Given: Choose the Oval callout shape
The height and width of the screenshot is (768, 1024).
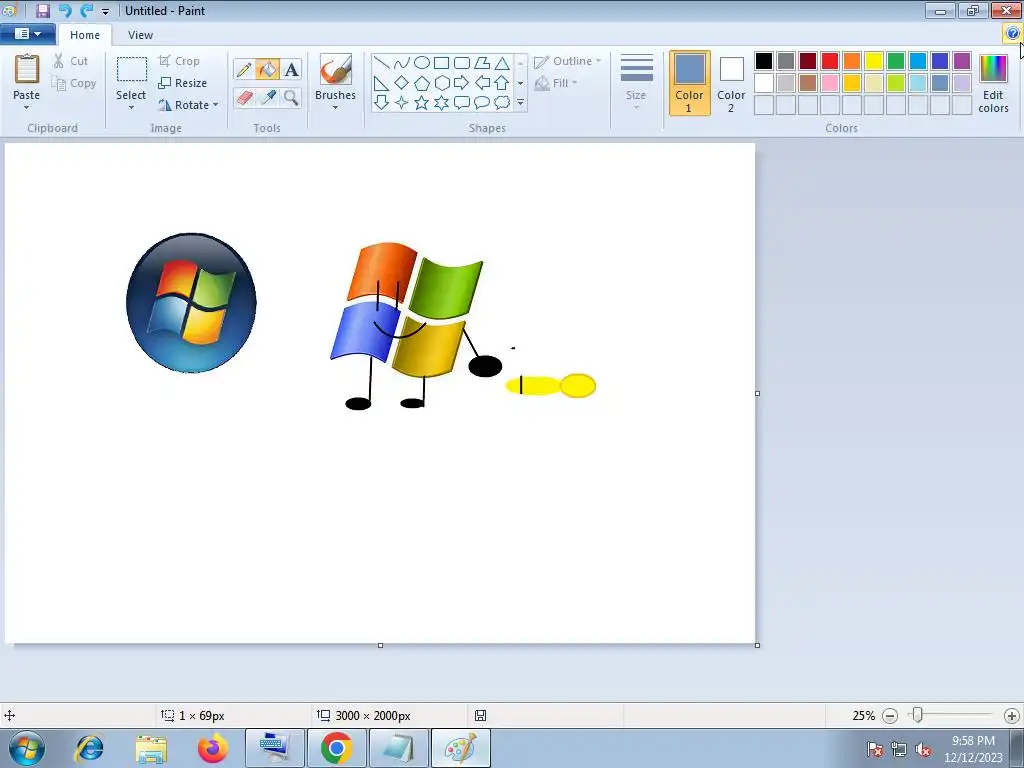Looking at the screenshot, I should tap(482, 103).
